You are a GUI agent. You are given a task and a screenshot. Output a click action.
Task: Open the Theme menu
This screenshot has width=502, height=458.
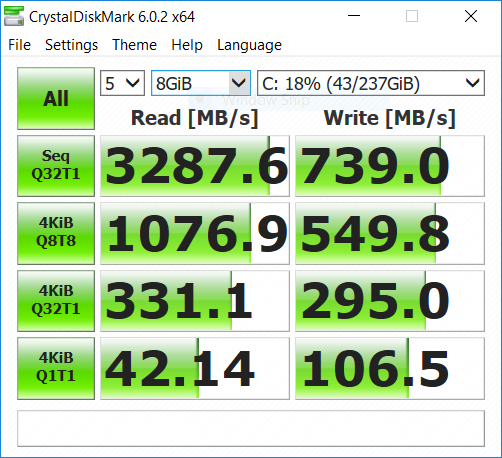point(134,45)
